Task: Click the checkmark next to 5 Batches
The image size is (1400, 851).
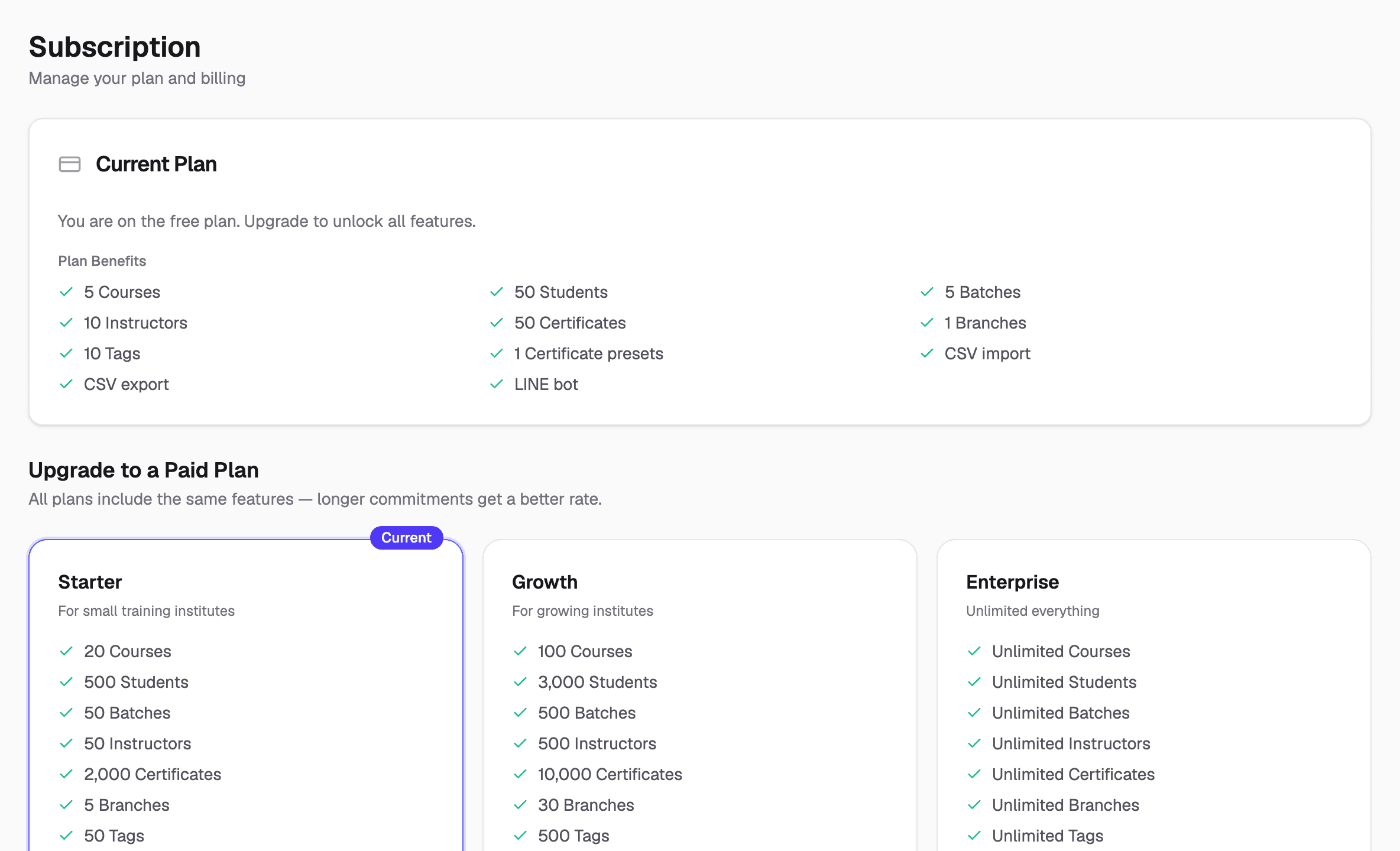Action: (927, 292)
